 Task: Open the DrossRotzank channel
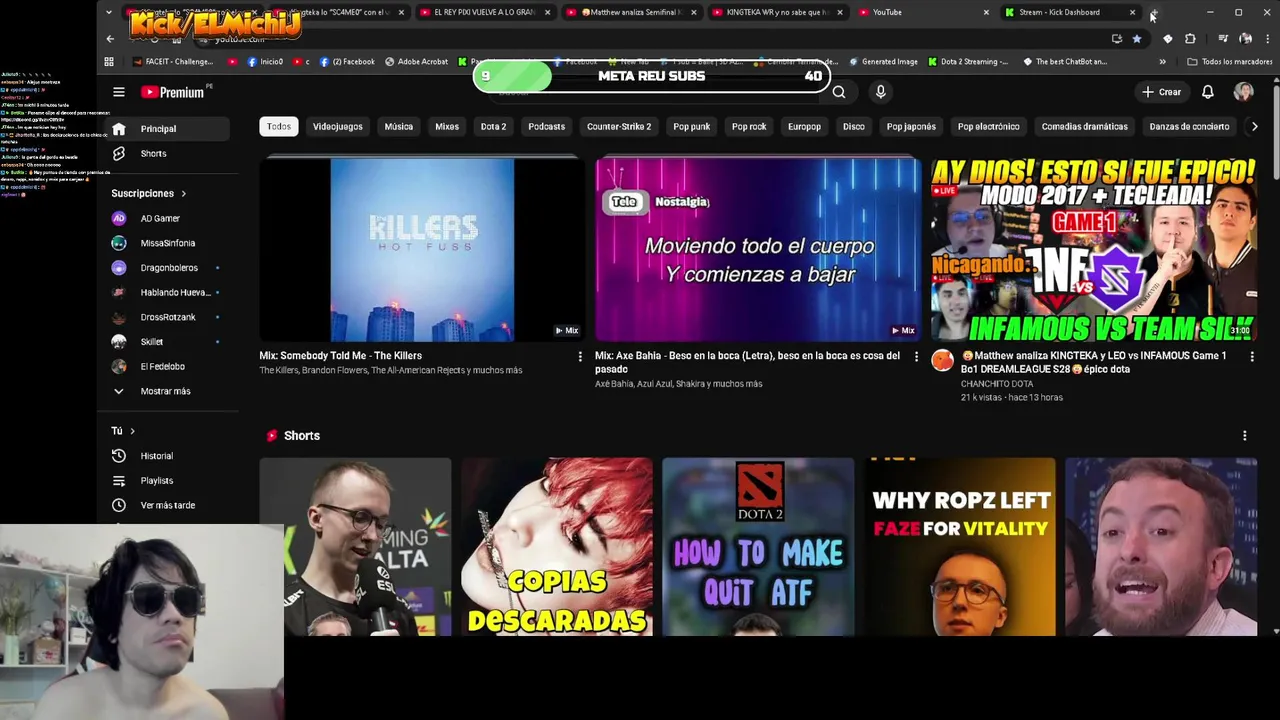tap(167, 317)
